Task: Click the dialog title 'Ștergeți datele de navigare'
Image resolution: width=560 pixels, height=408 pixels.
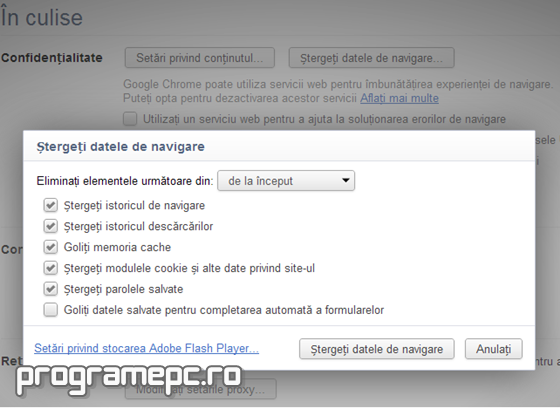Action: point(121,147)
